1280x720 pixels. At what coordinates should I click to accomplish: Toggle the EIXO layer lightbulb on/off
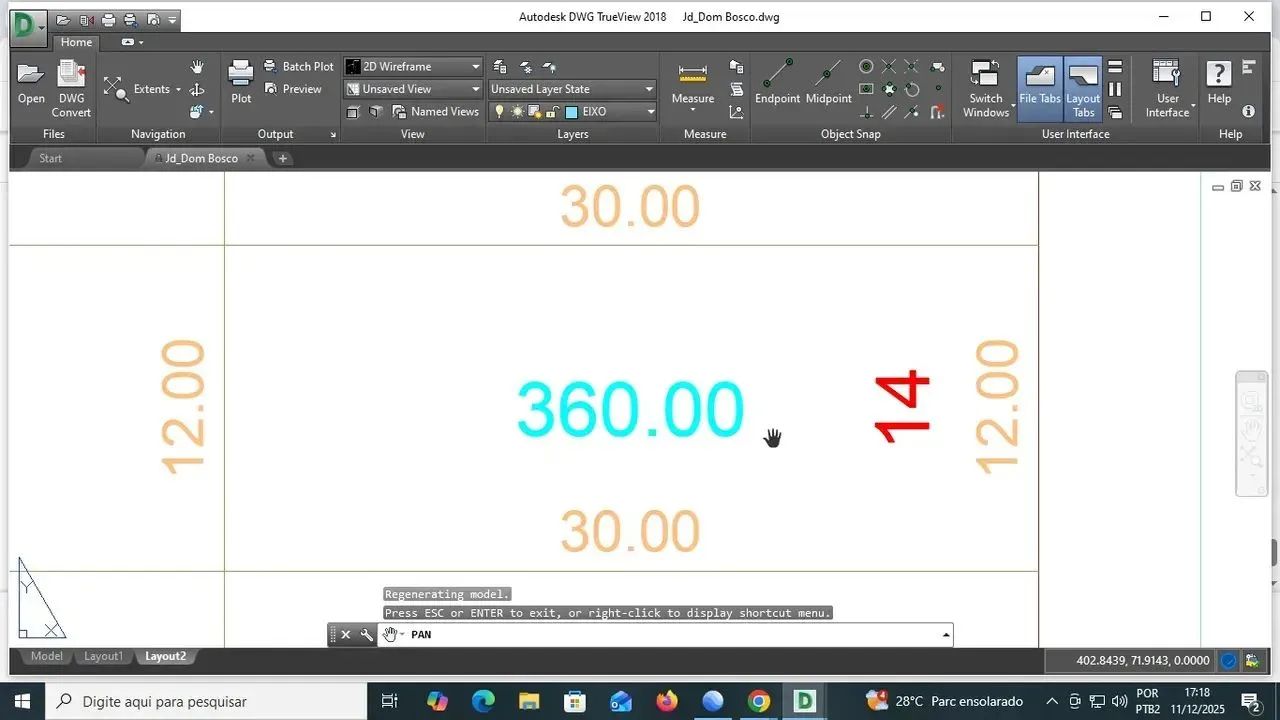(500, 112)
